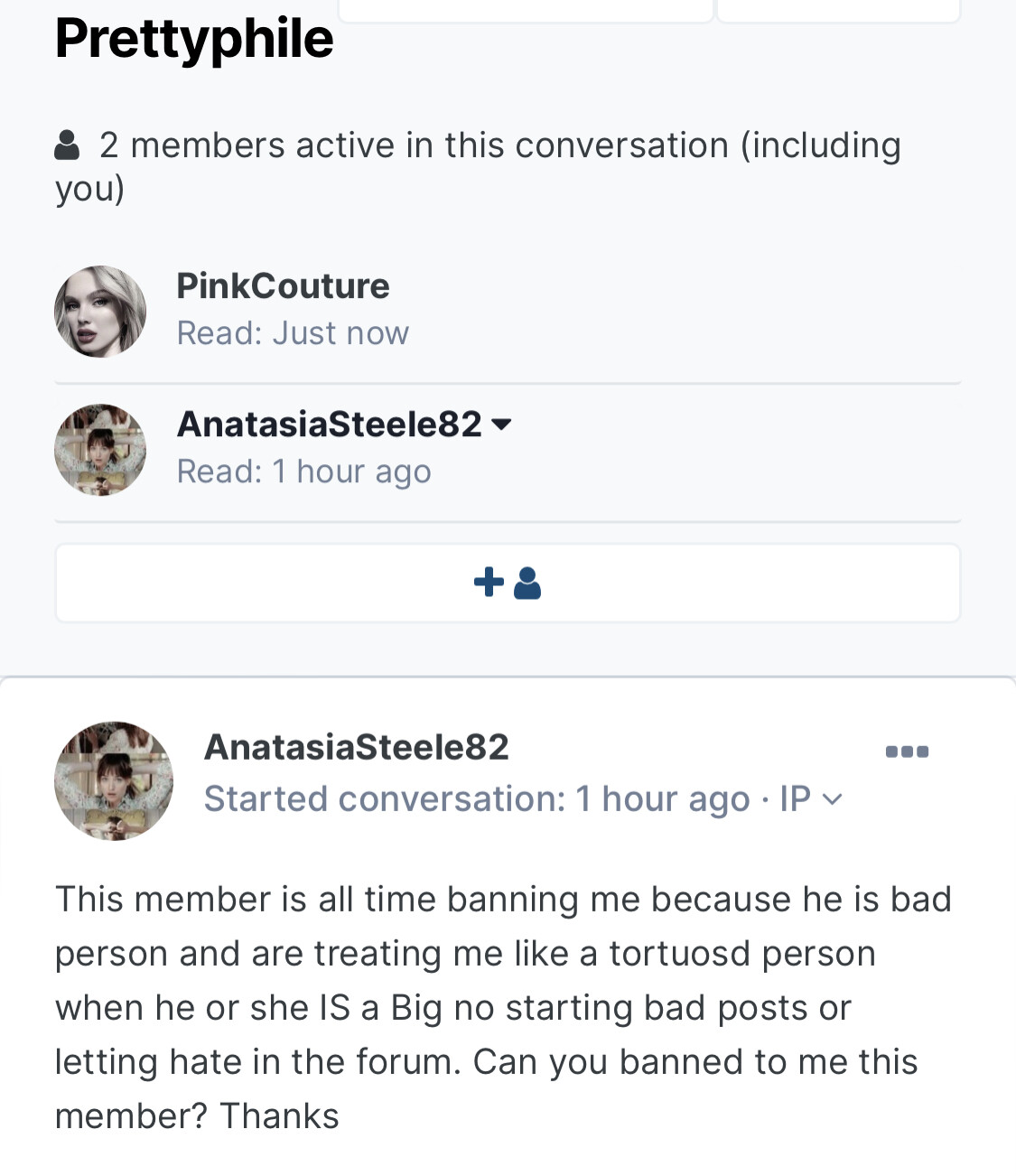Click the wide partially visible button above the title
Image resolution: width=1016 pixels, height=1176 pixels.
pos(526,10)
